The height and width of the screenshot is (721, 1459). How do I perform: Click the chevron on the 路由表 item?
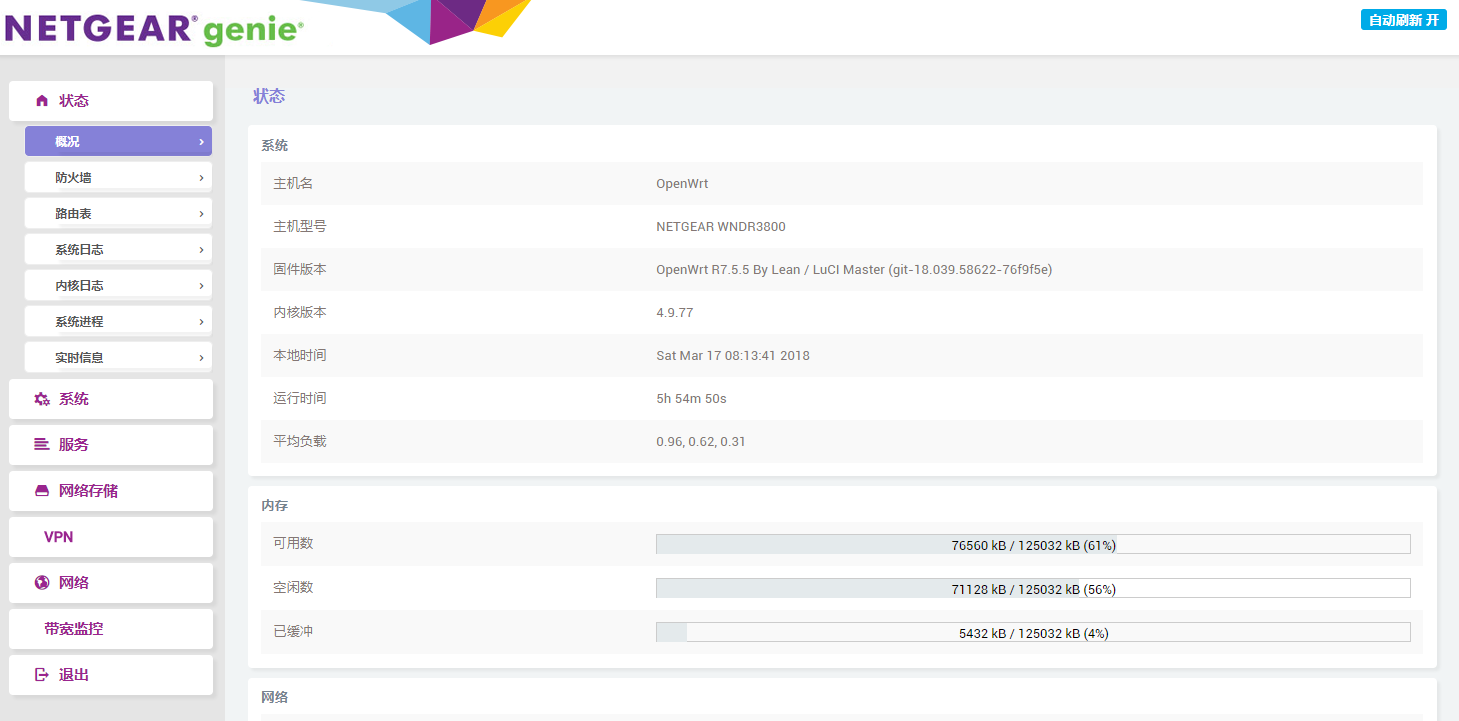201,214
